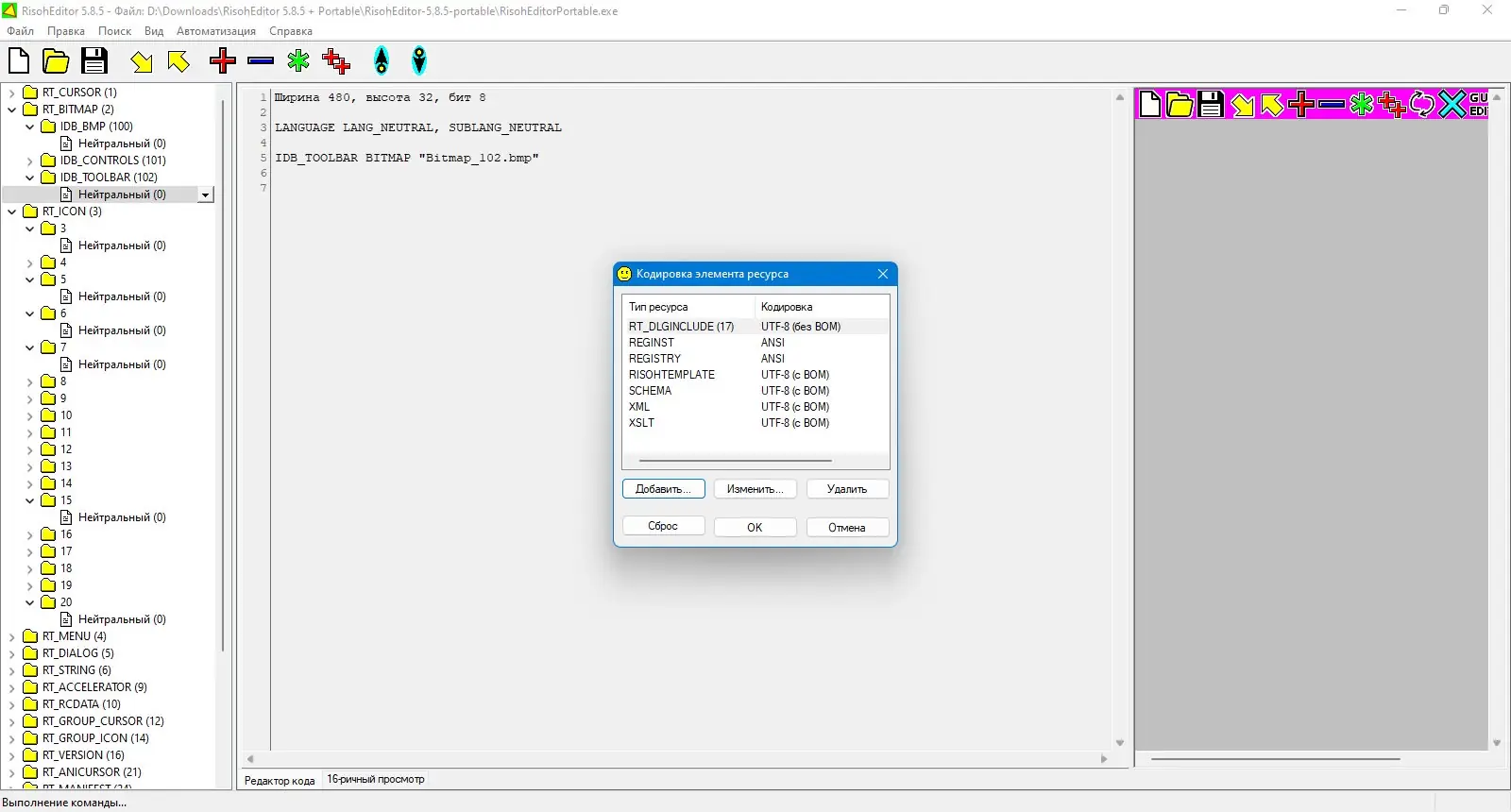This screenshot has height=812, width=1511.
Task: Select the REGISTRY row in the list
Action: click(x=755, y=359)
